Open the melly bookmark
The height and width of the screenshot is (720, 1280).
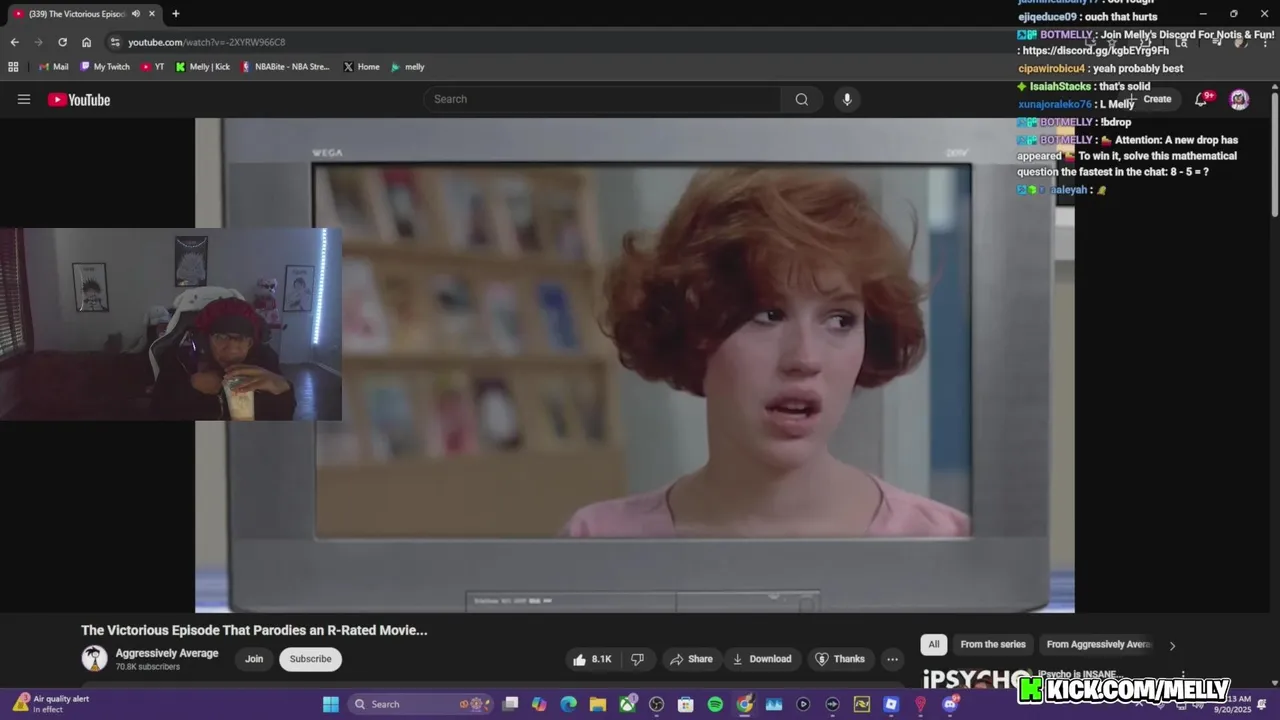pyautogui.click(x=408, y=67)
